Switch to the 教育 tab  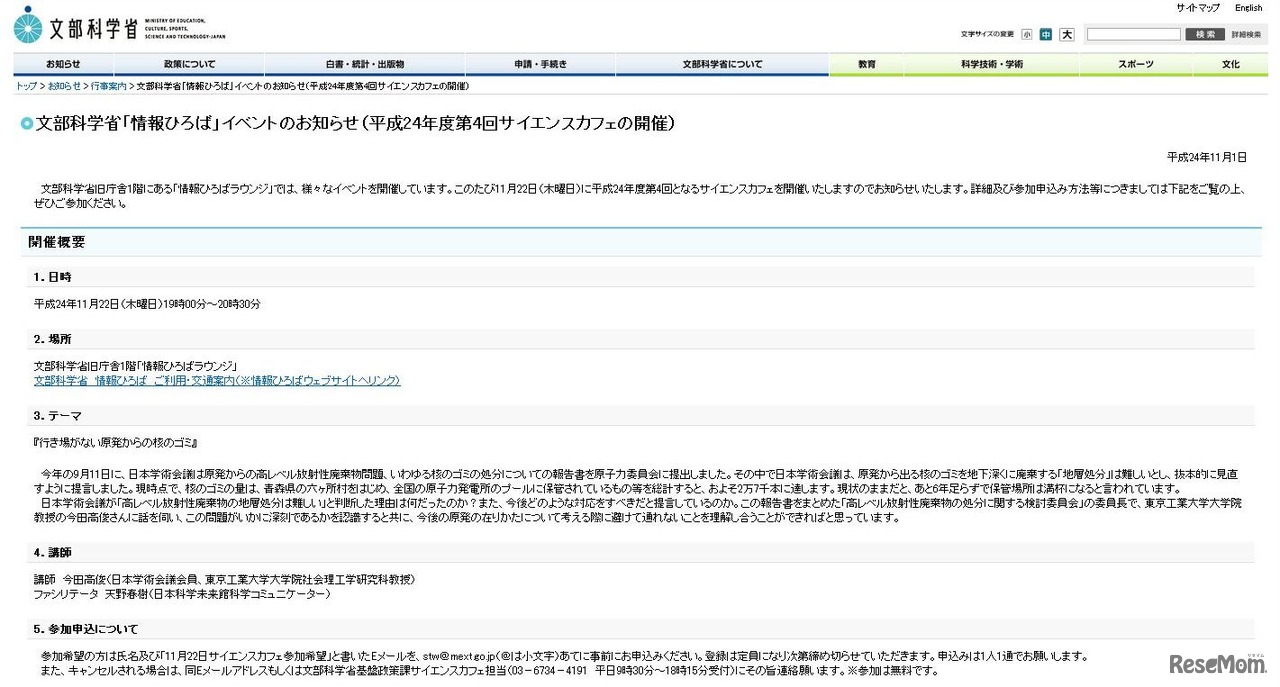coord(866,64)
